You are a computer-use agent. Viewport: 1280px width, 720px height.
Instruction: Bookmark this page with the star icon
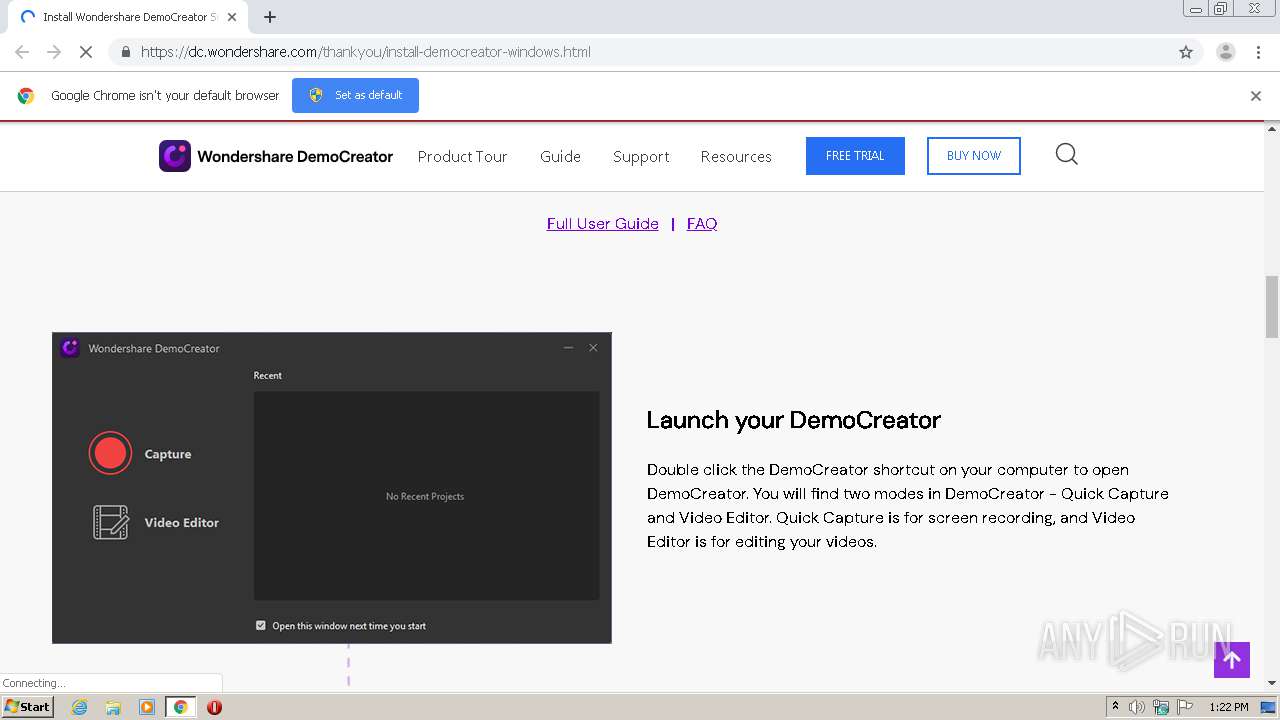(x=1186, y=52)
